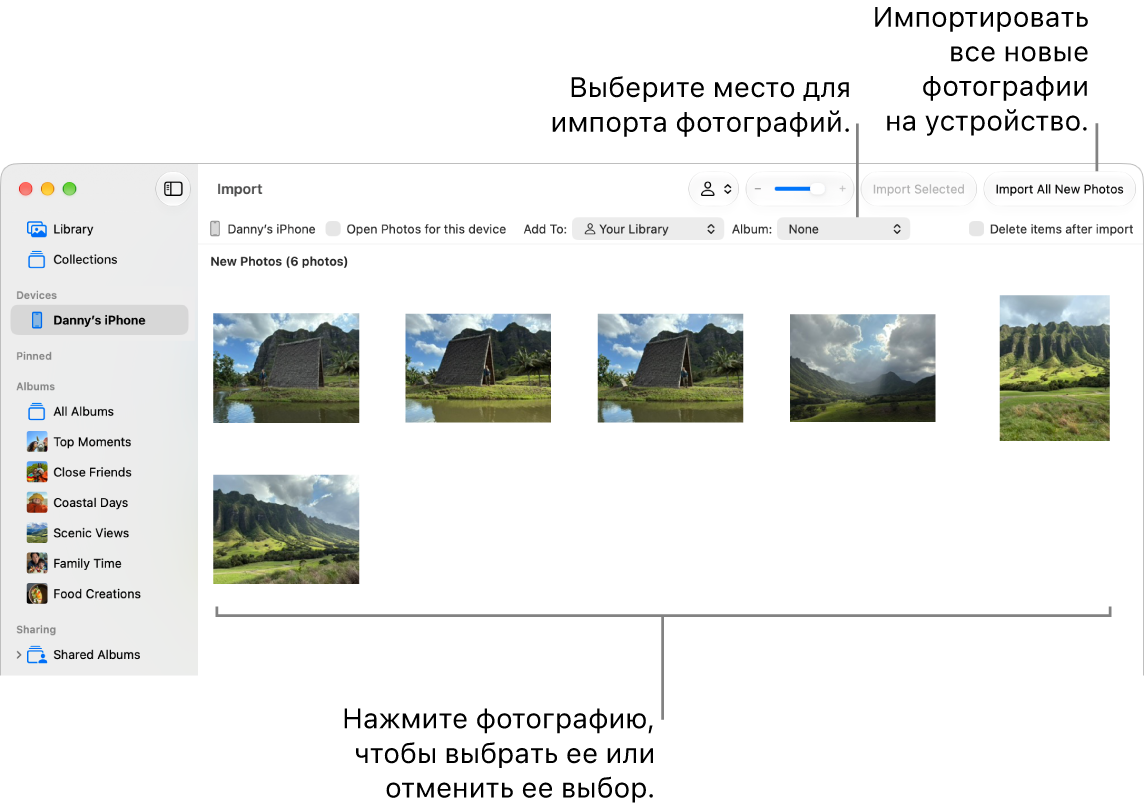
Task: Click the Sharing section header
Action: click(x=36, y=629)
